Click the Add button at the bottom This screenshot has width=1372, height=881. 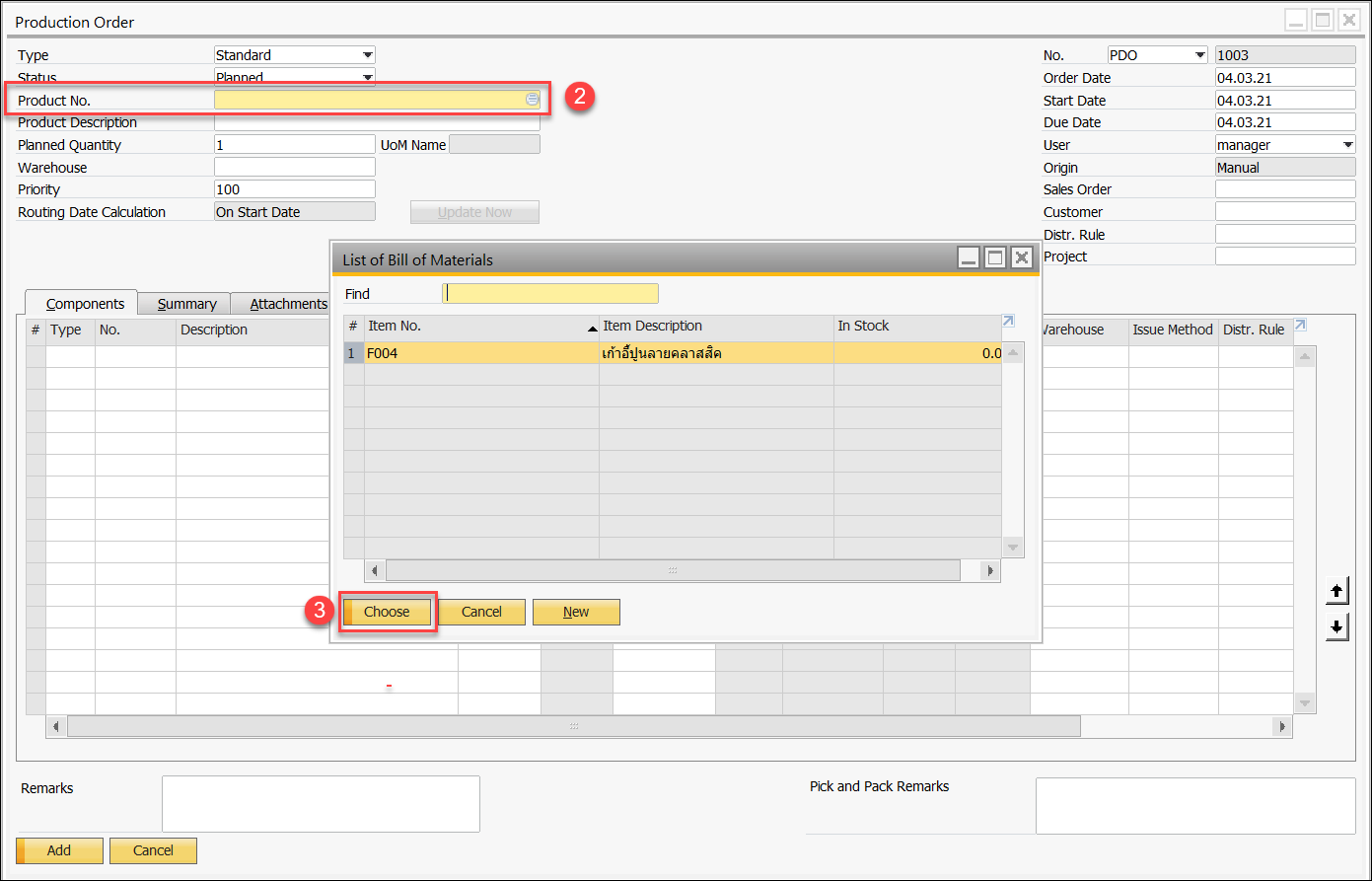tap(59, 850)
